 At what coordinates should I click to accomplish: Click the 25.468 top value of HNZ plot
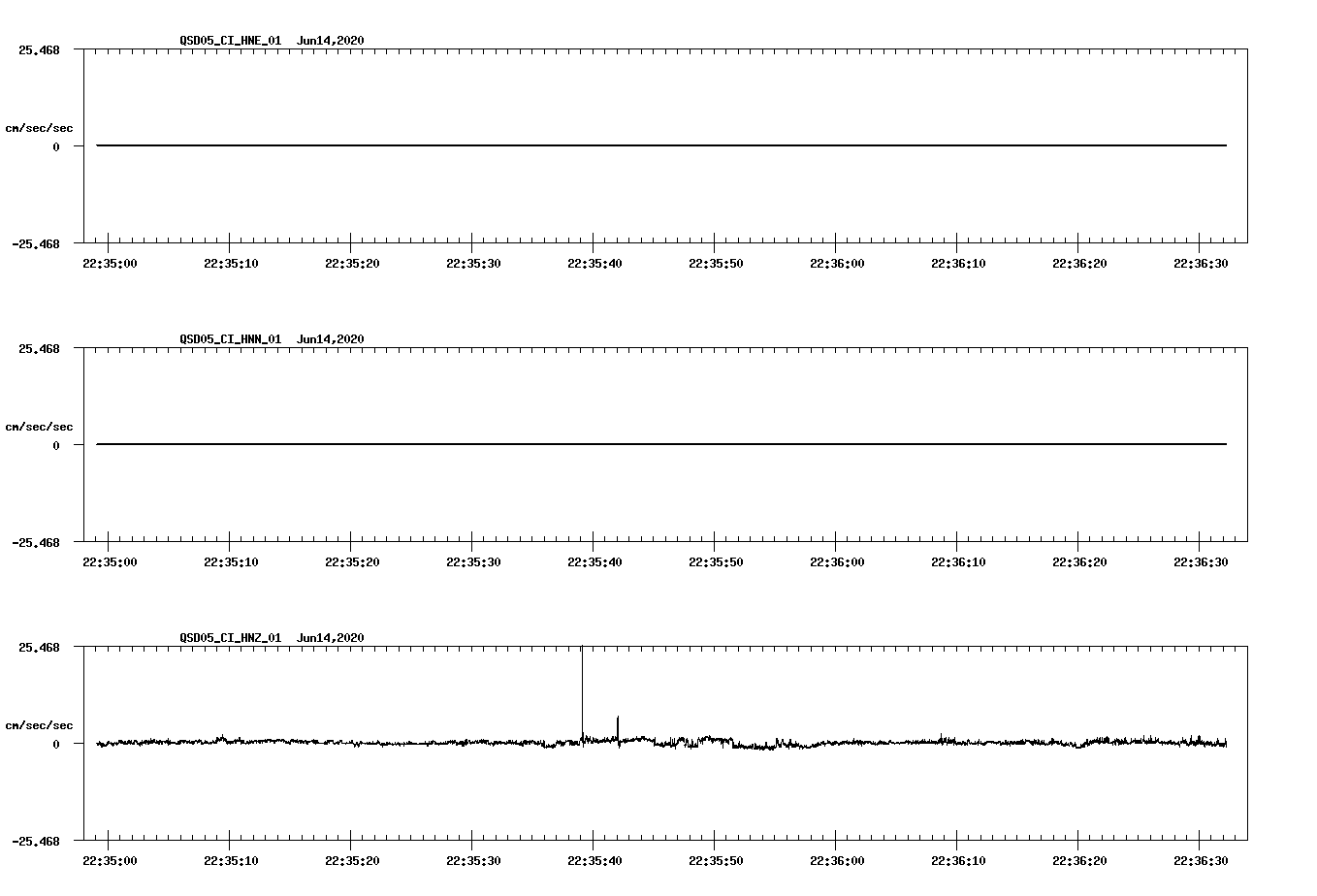pyautogui.click(x=39, y=647)
